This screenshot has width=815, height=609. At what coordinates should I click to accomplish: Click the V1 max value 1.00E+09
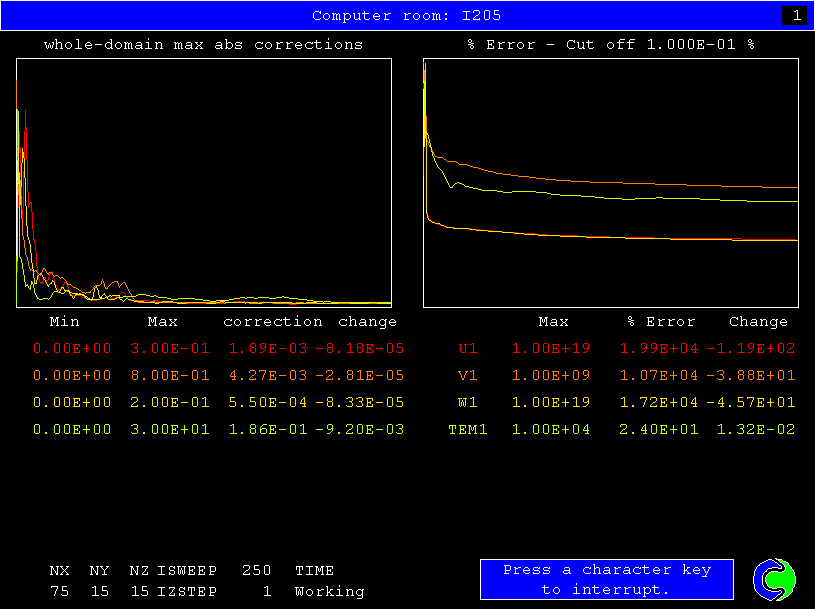pyautogui.click(x=551, y=375)
